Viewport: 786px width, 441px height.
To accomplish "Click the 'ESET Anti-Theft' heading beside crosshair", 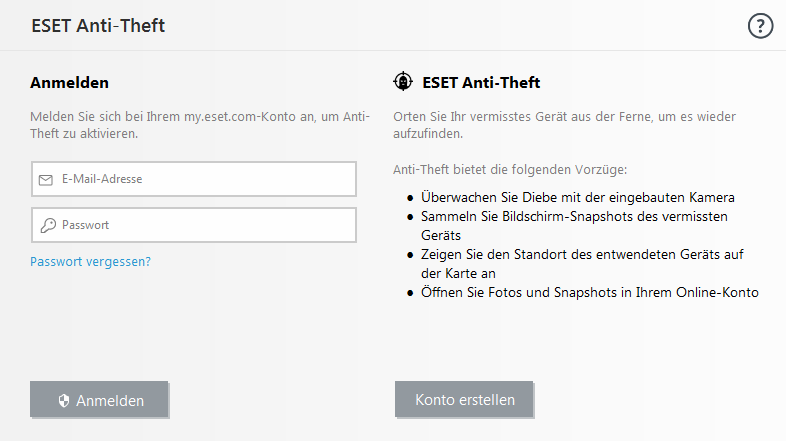I will (x=481, y=83).
